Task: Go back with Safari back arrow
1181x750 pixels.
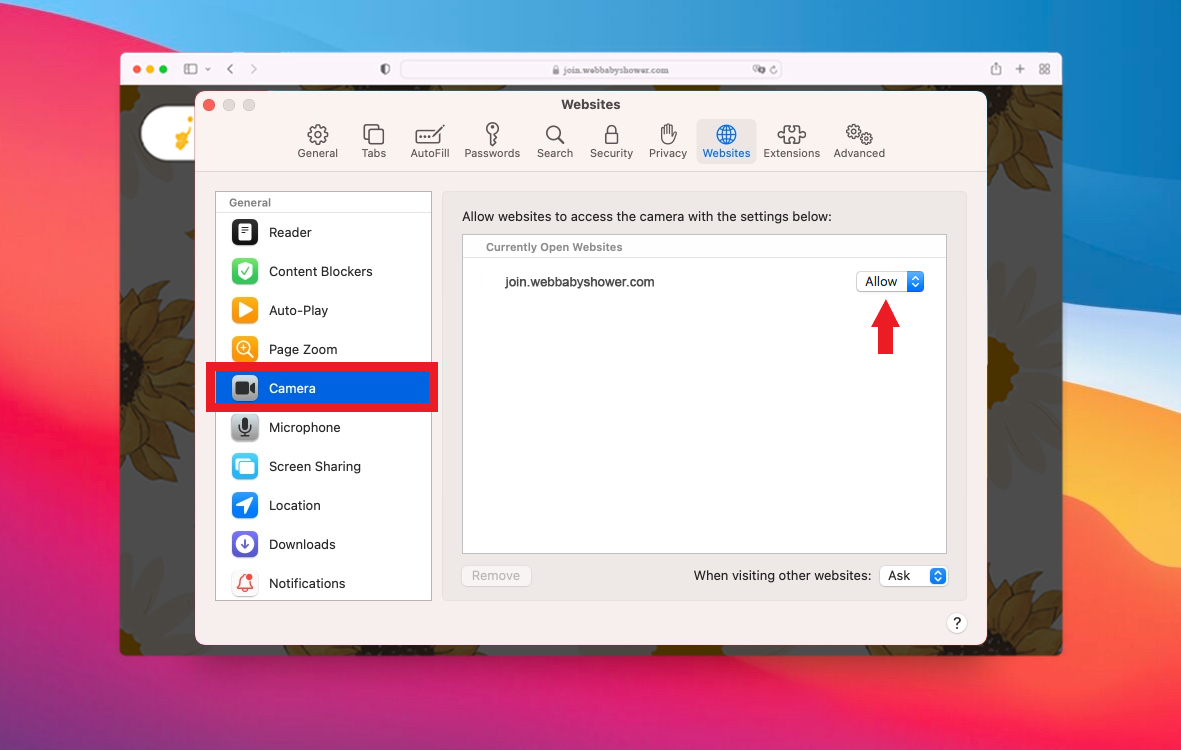Action: [230, 69]
